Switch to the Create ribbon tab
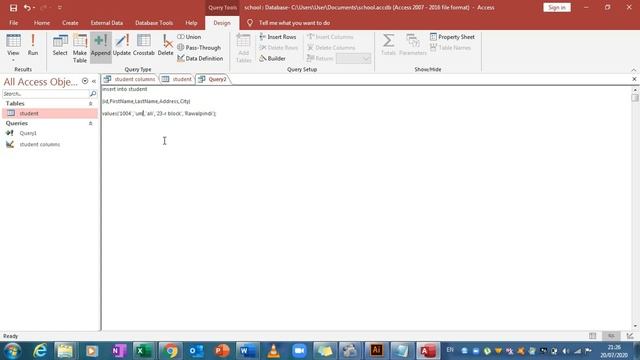 (70, 23)
